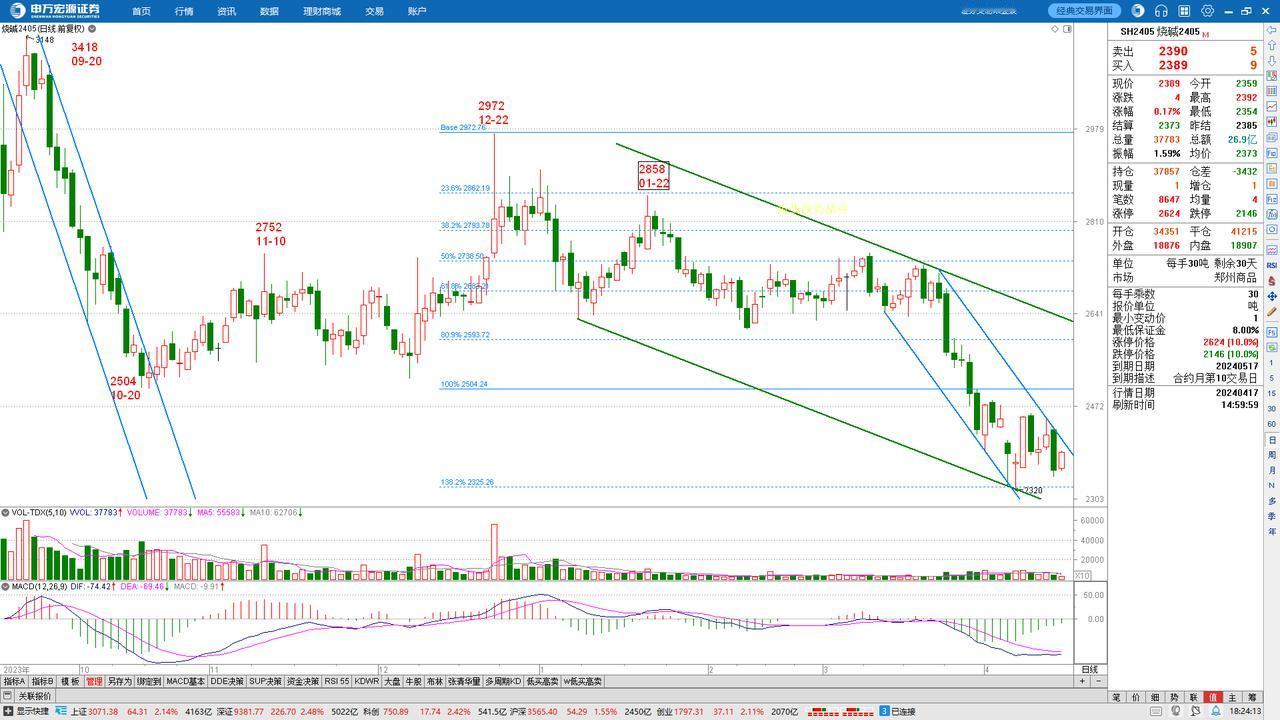Select the 年 yearly period in sidebar
The width and height of the screenshot is (1280, 720).
[1272, 531]
